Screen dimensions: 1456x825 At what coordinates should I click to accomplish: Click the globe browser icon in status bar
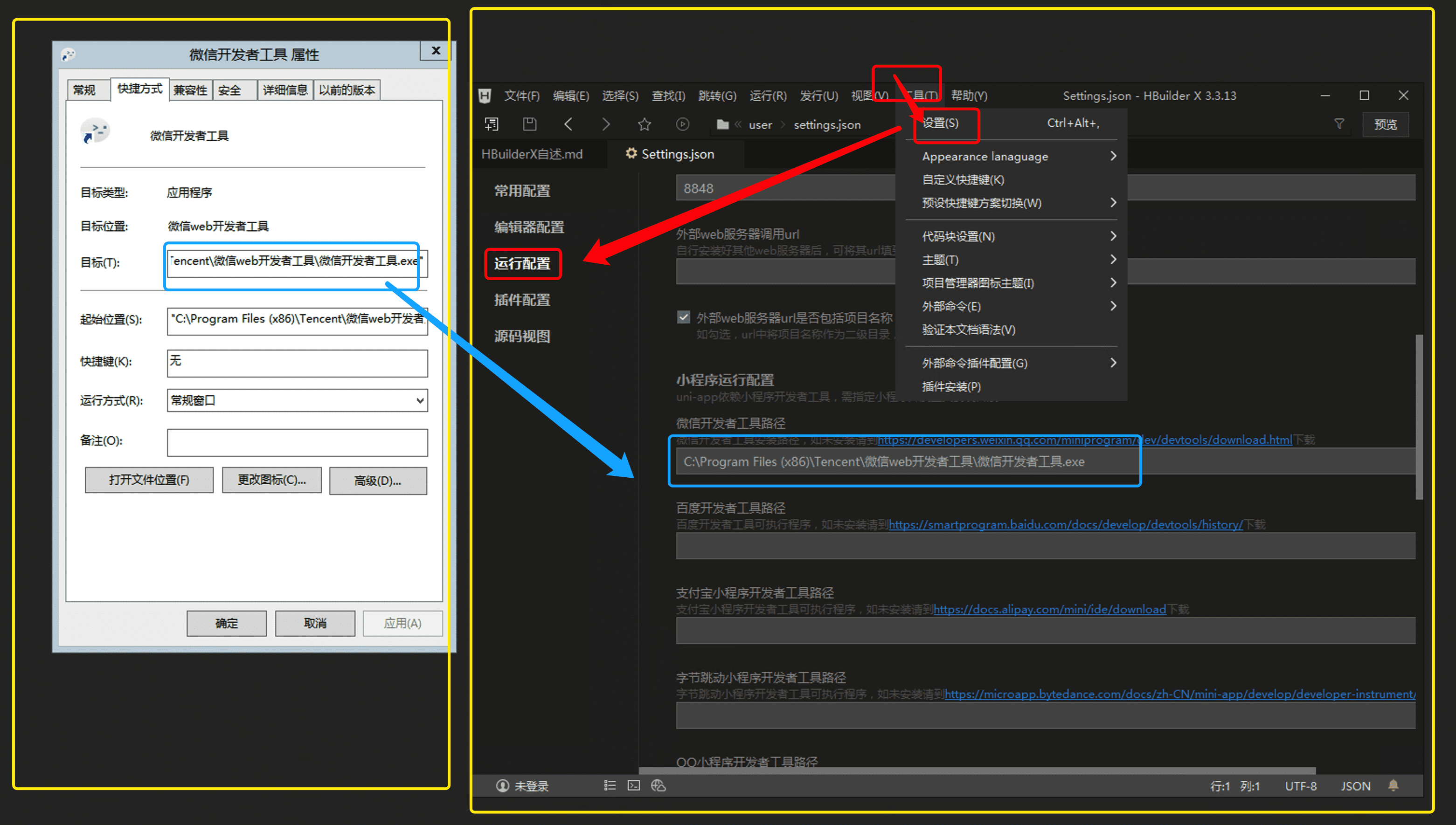pyautogui.click(x=659, y=785)
